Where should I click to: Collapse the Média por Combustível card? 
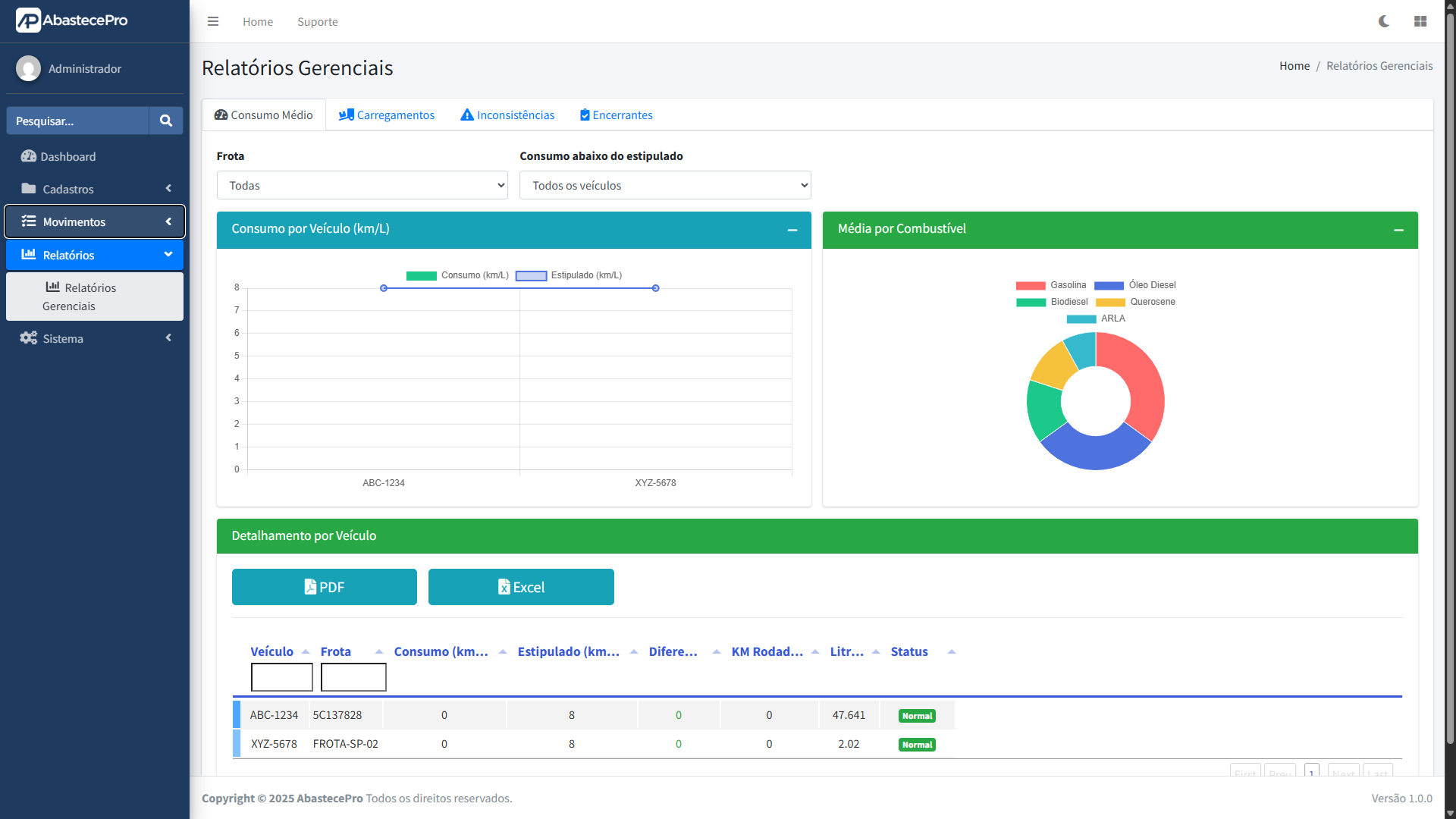coord(1399,230)
